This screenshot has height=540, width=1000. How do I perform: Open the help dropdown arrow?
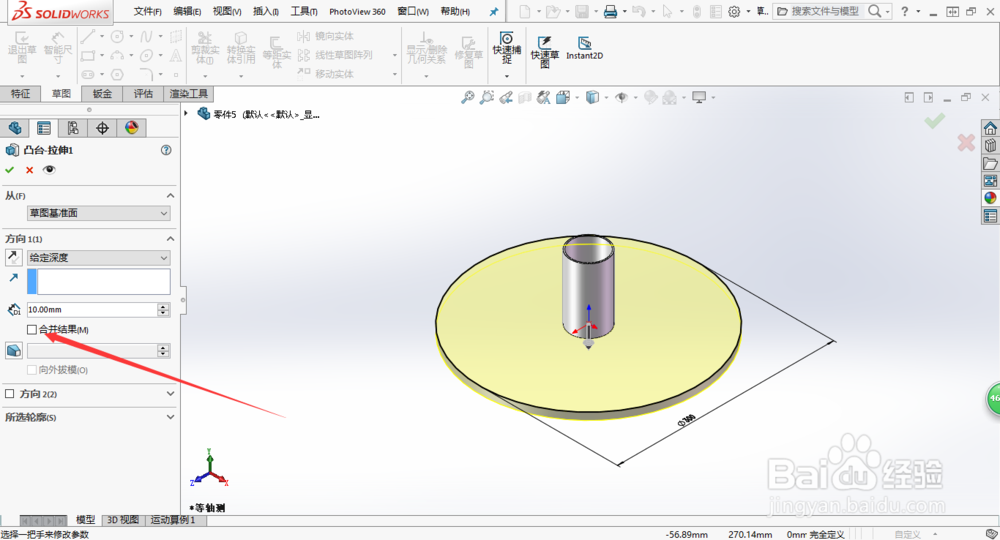coord(918,11)
